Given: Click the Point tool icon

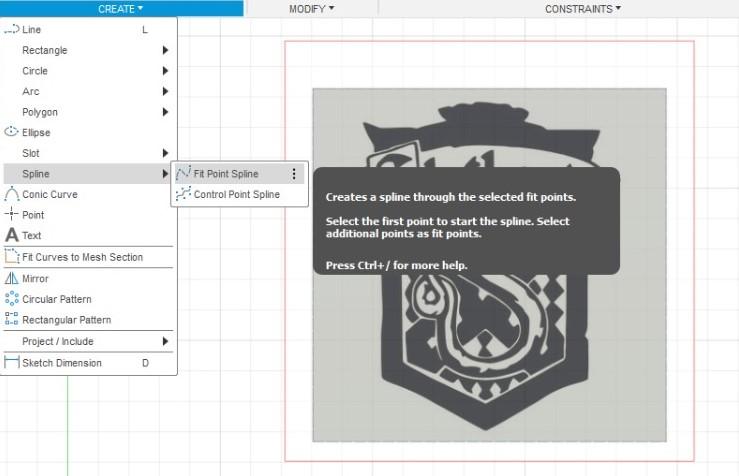Looking at the screenshot, I should 11,214.
